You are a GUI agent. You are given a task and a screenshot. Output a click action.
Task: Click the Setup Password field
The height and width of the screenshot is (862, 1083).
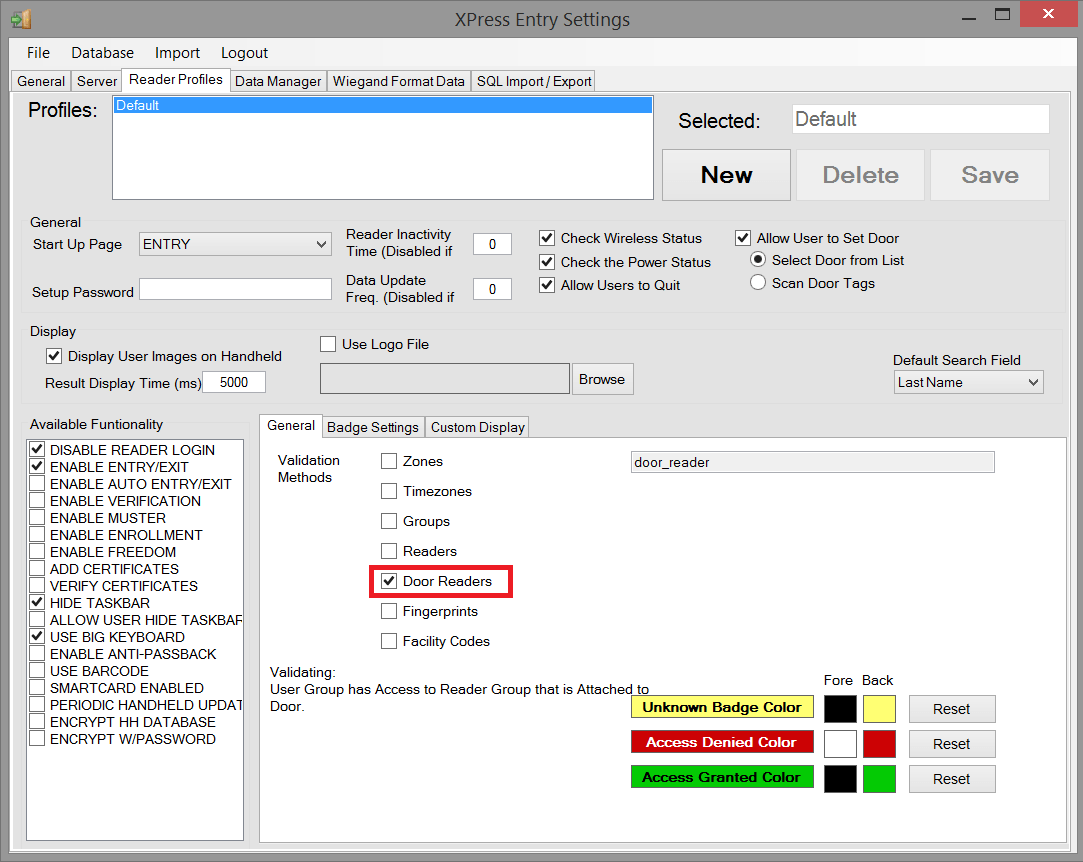point(235,289)
